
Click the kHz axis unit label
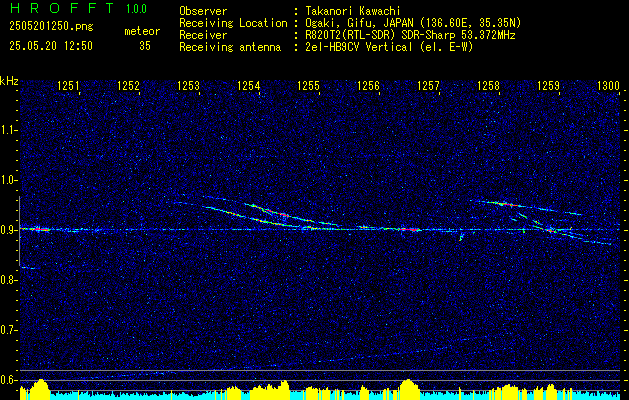tap(9, 81)
